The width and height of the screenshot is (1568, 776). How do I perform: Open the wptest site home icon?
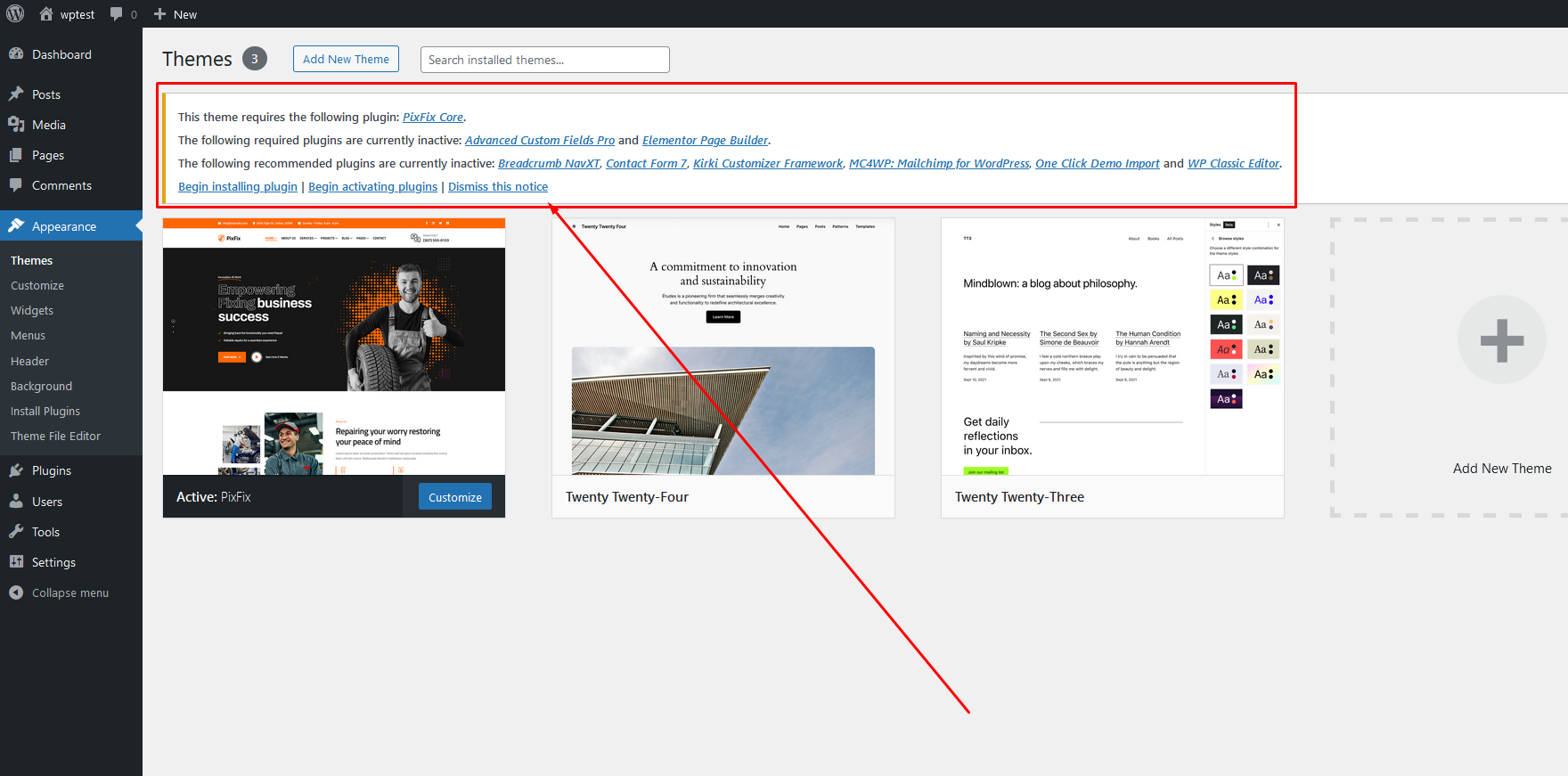(46, 14)
